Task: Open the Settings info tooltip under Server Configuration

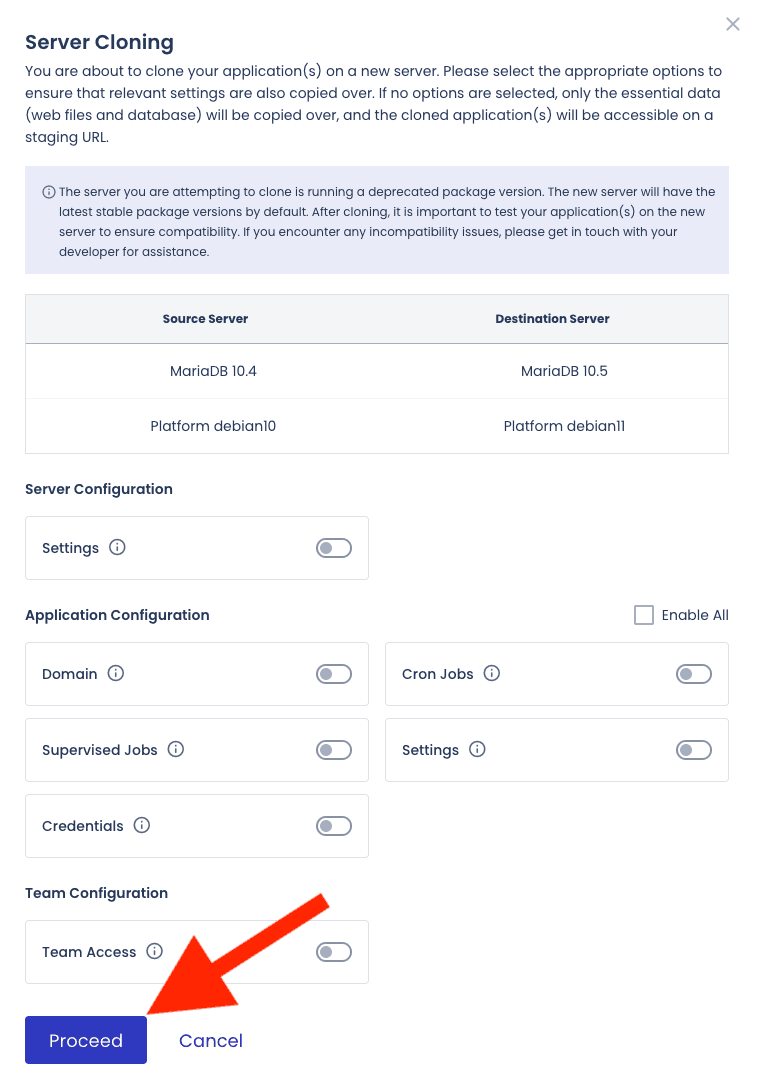Action: coord(117,547)
